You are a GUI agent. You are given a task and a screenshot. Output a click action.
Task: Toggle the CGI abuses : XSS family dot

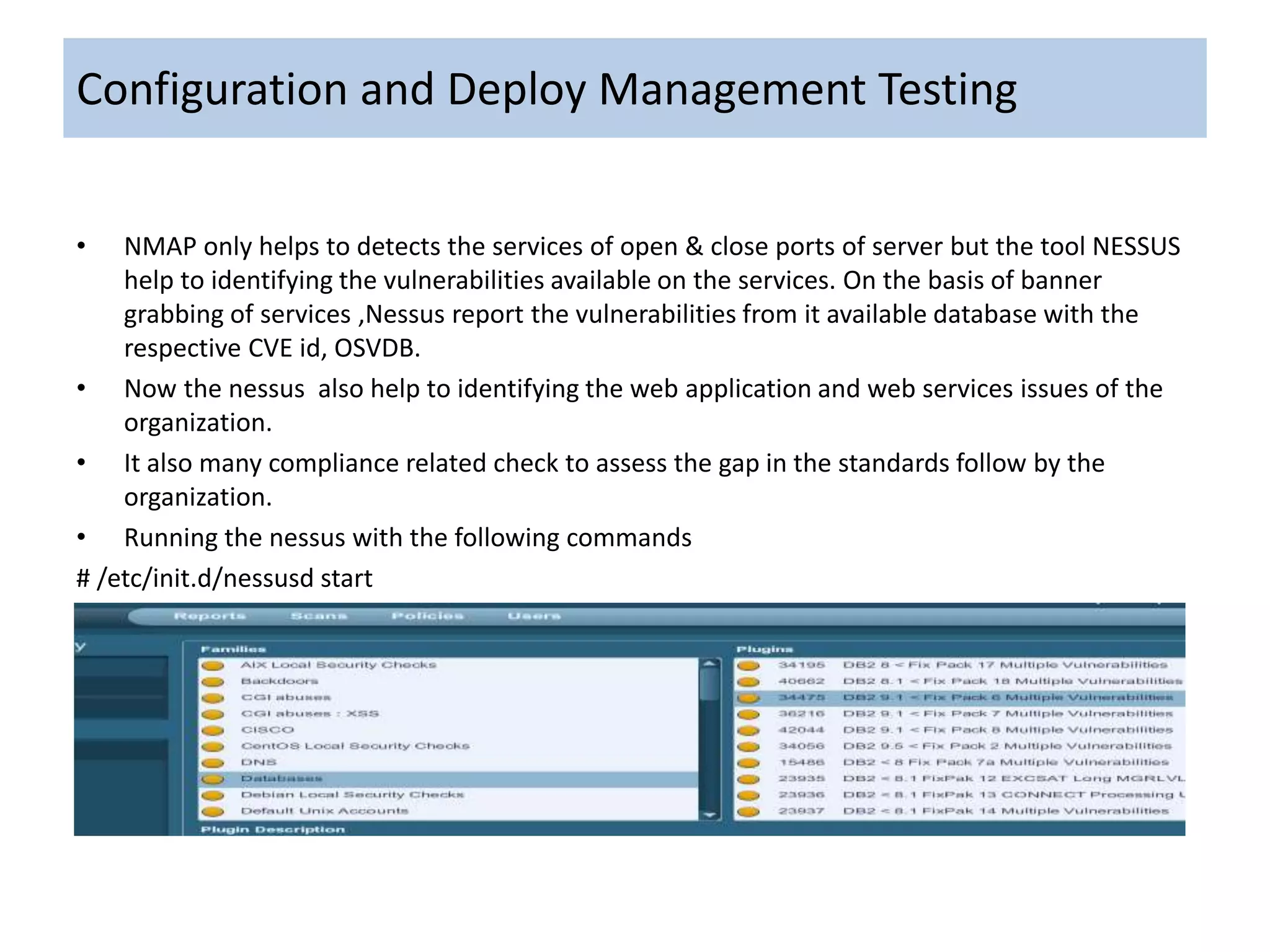[x=213, y=714]
